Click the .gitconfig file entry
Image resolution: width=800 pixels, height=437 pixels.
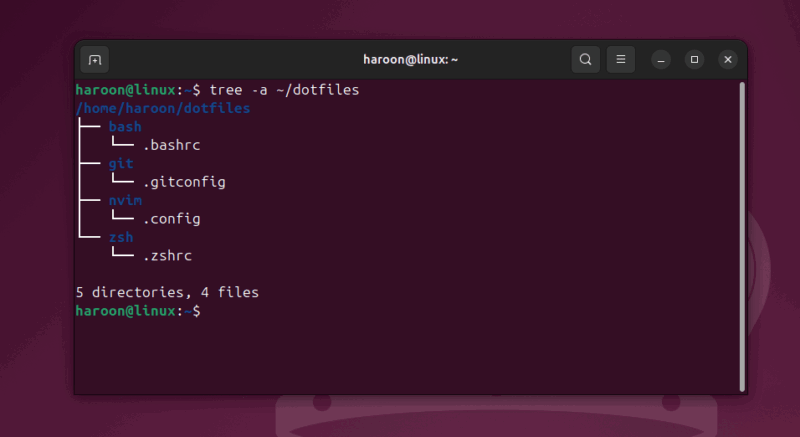point(184,182)
